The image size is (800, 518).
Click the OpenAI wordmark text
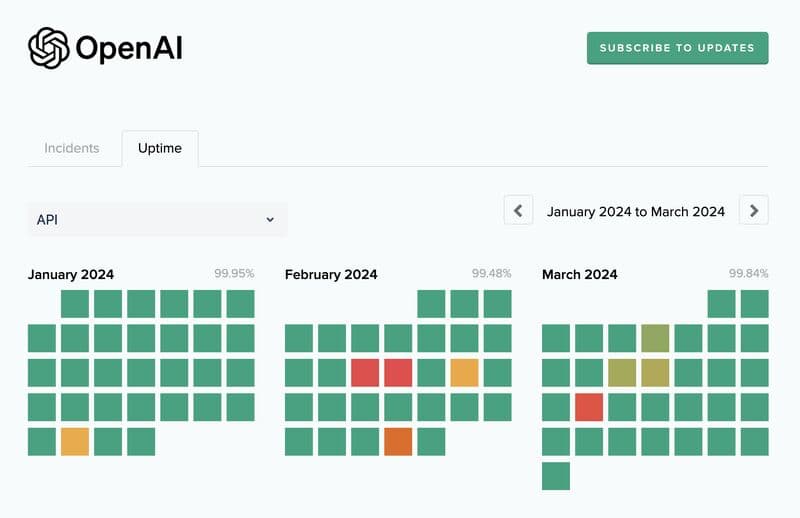point(129,48)
